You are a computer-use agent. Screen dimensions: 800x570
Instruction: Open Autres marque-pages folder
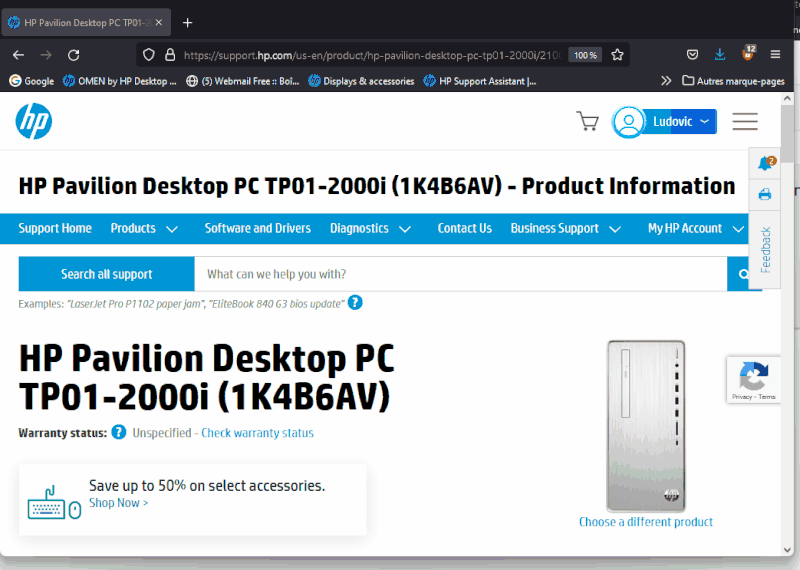click(733, 81)
